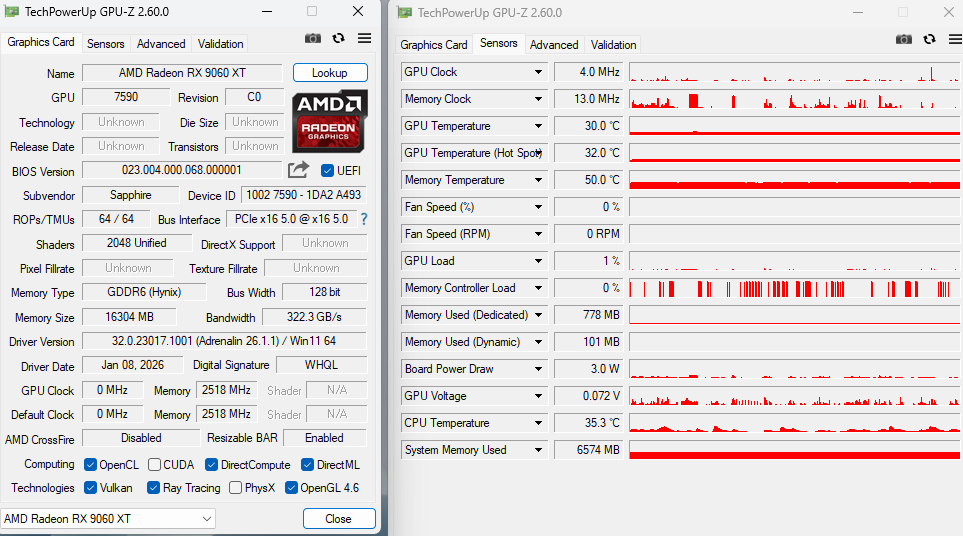Click the screenshot camera icon in left GPU-Z window
Viewport: 963px width, 536px height.
(x=313, y=39)
